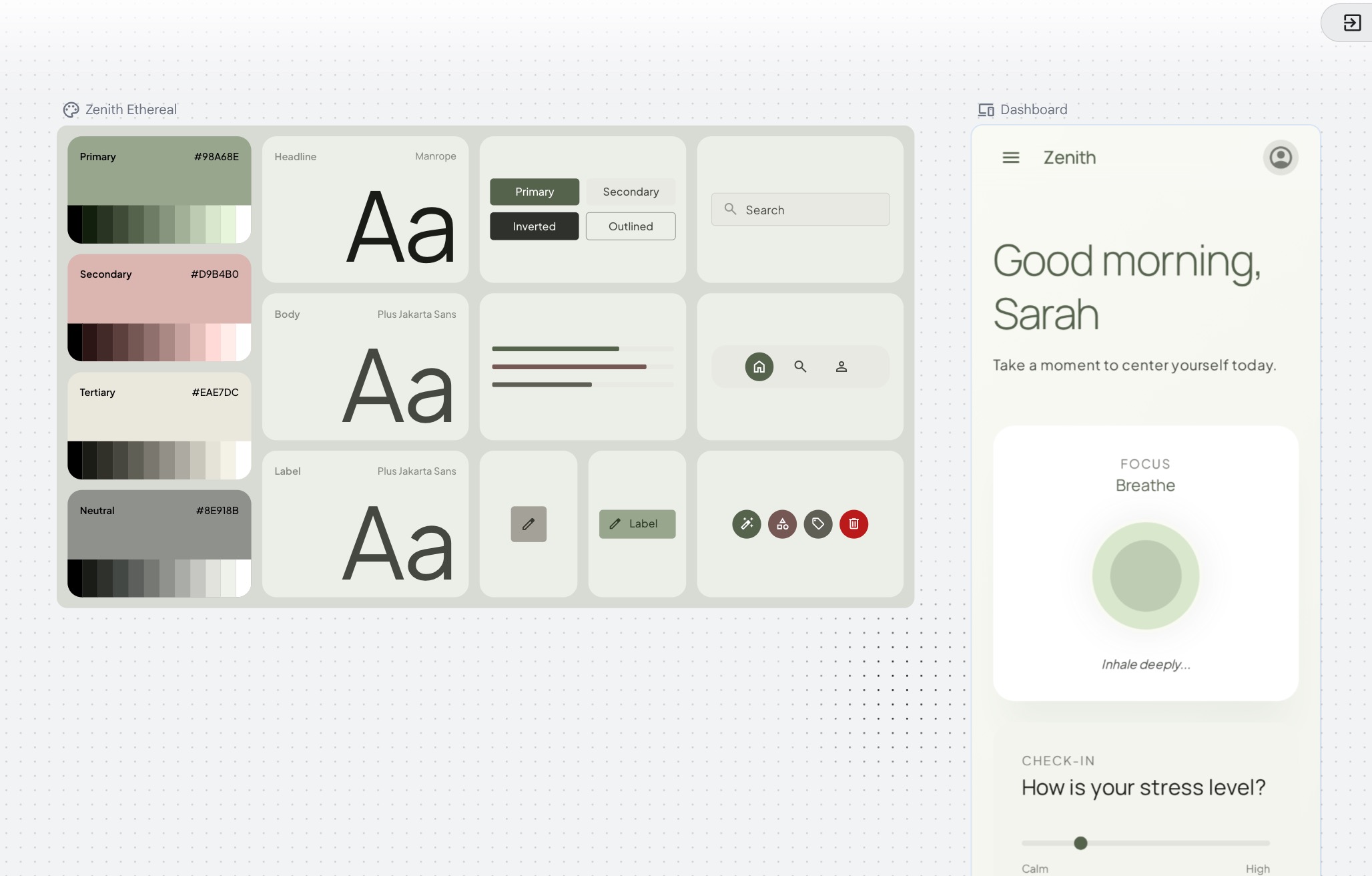Click the stress level slider handle
Screen dimensions: 1372x876
[x=1080, y=843]
